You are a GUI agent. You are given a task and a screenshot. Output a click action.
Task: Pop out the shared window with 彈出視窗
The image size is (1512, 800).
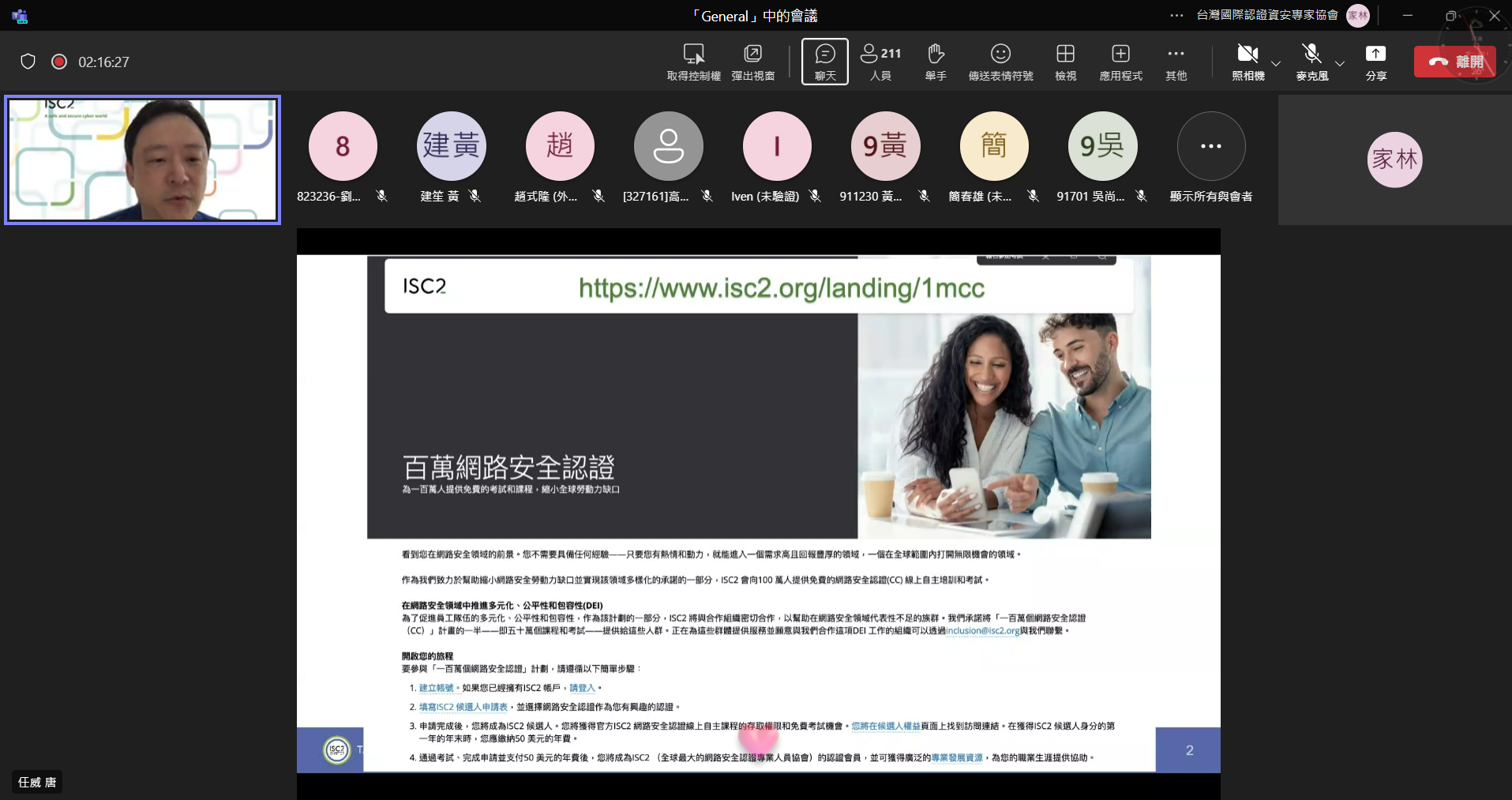[752, 54]
